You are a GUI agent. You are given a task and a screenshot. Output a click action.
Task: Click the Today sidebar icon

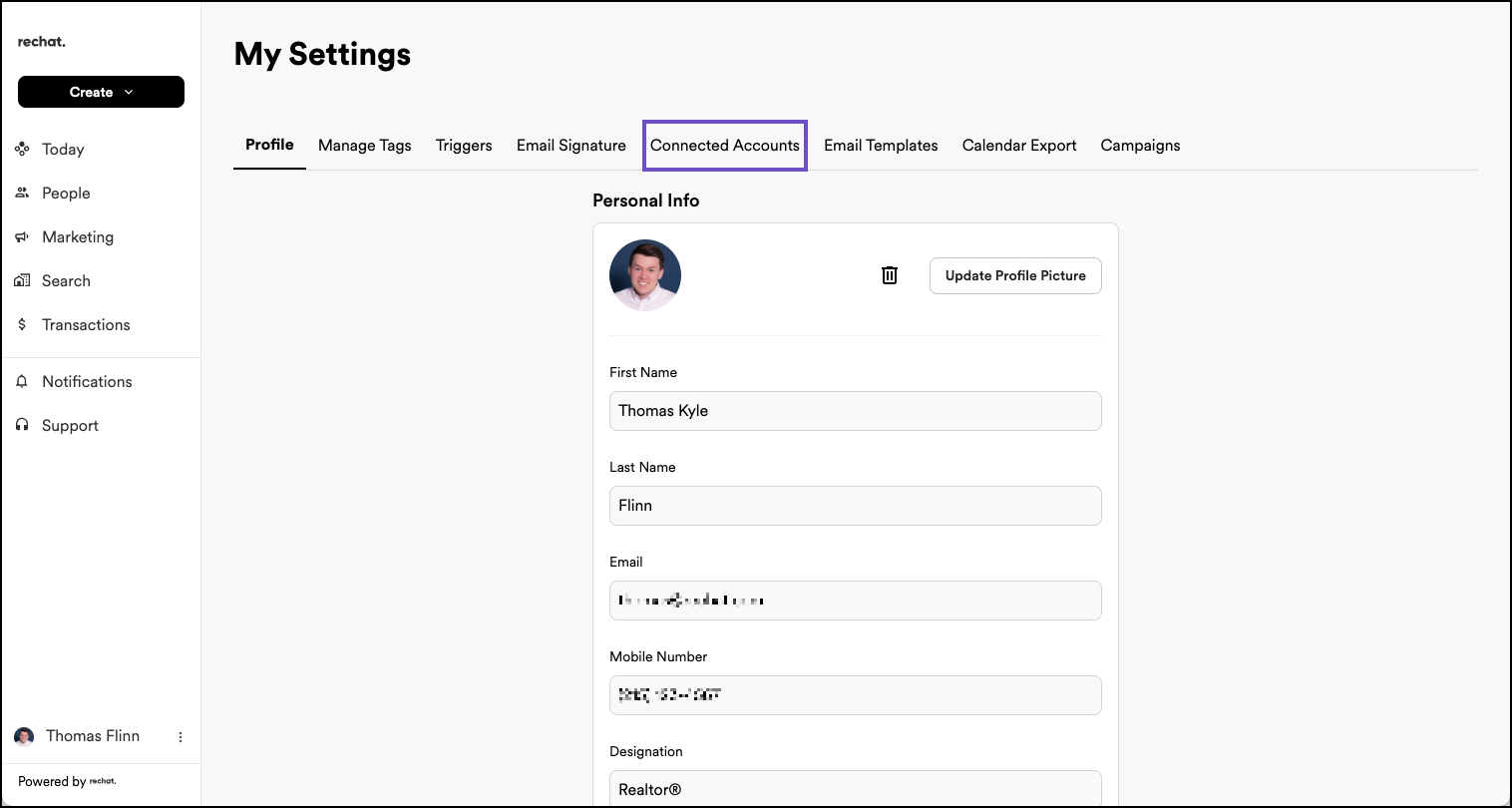(x=22, y=150)
